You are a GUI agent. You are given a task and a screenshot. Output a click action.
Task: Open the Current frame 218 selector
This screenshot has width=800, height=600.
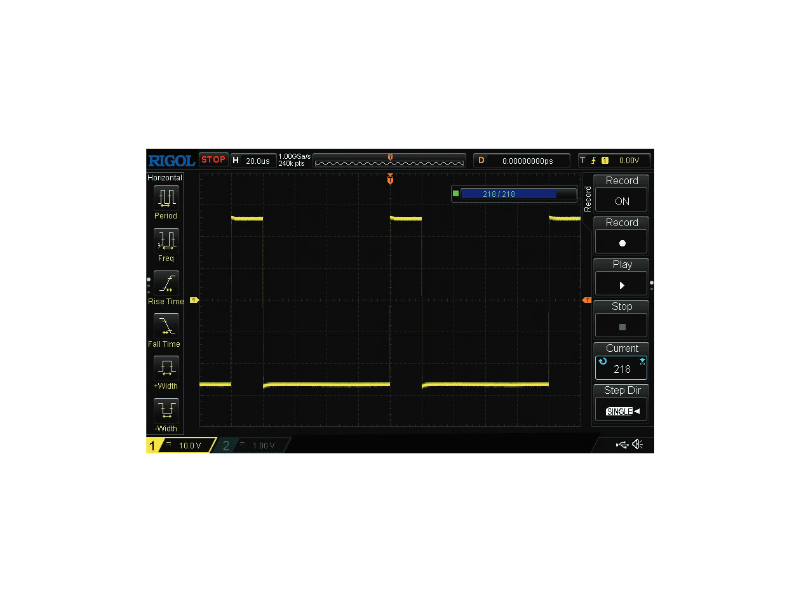coord(621,368)
